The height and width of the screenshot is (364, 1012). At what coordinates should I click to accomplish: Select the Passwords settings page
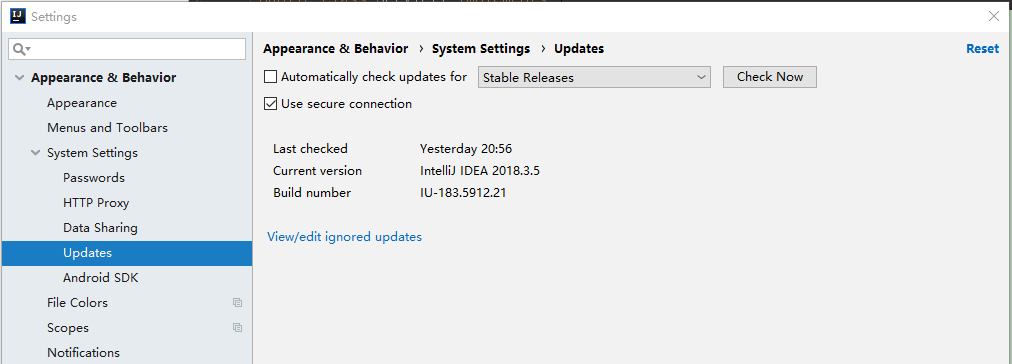click(94, 177)
